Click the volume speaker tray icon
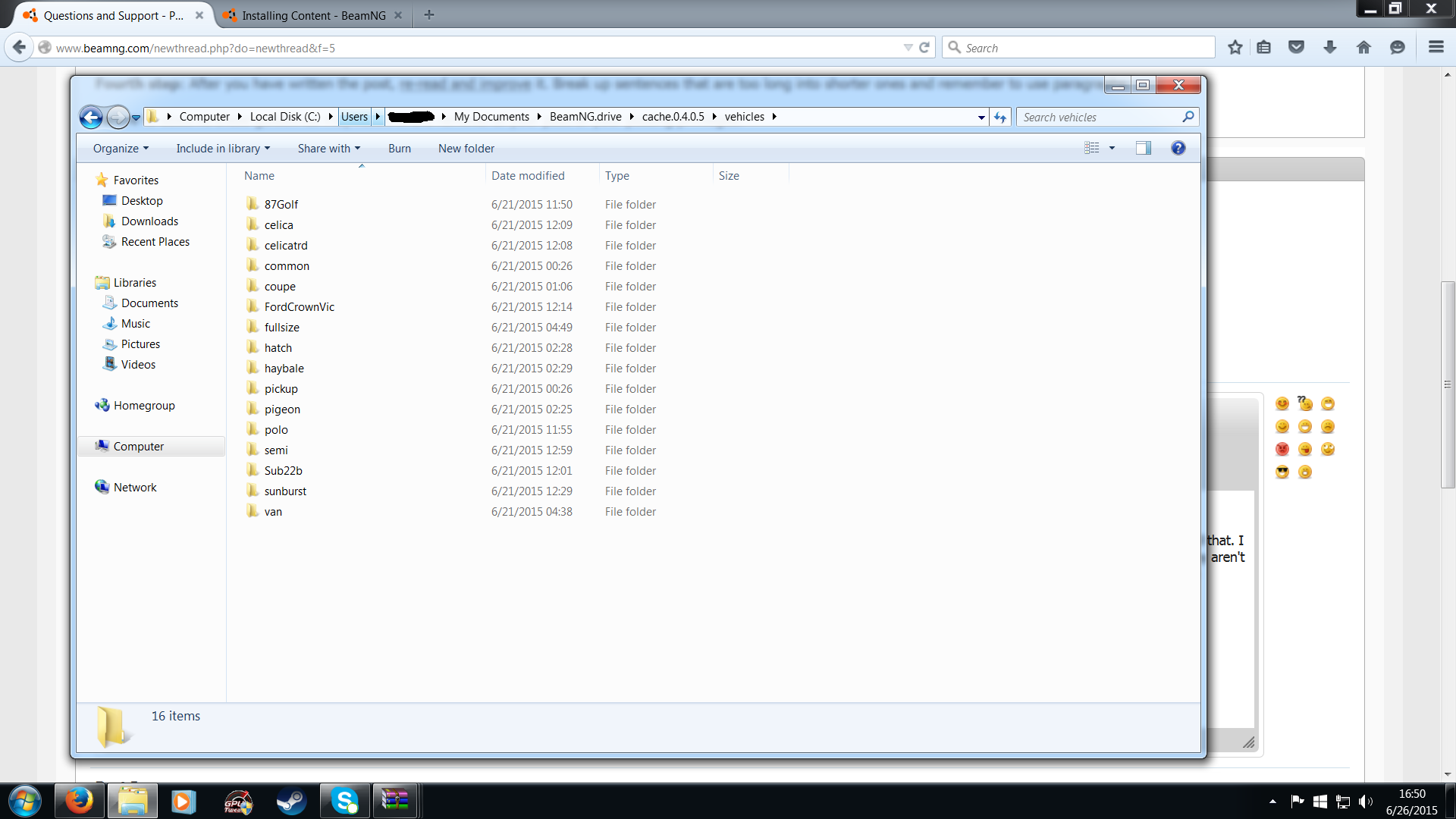 [x=1366, y=802]
